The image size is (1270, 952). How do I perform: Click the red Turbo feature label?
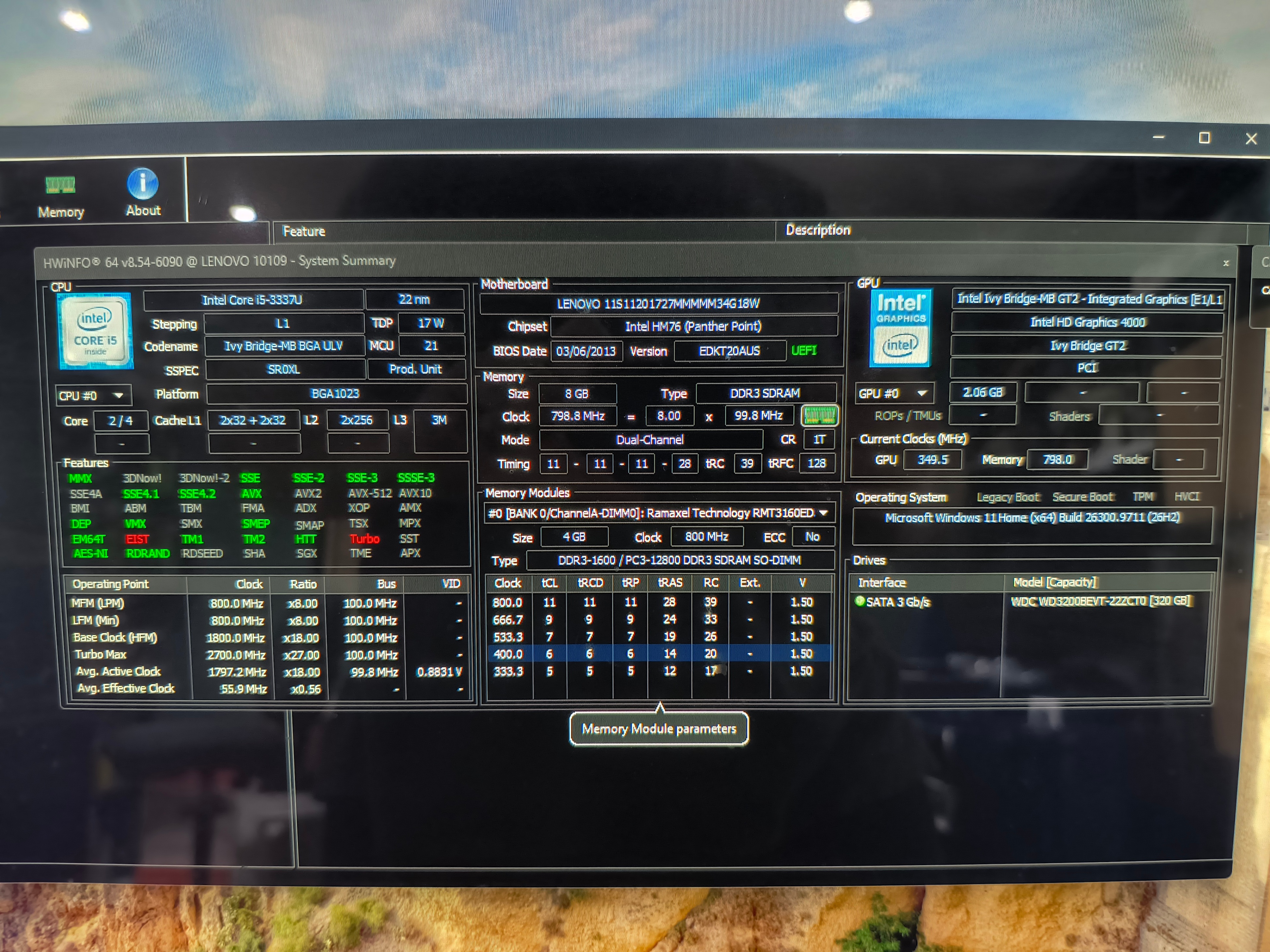pos(365,539)
